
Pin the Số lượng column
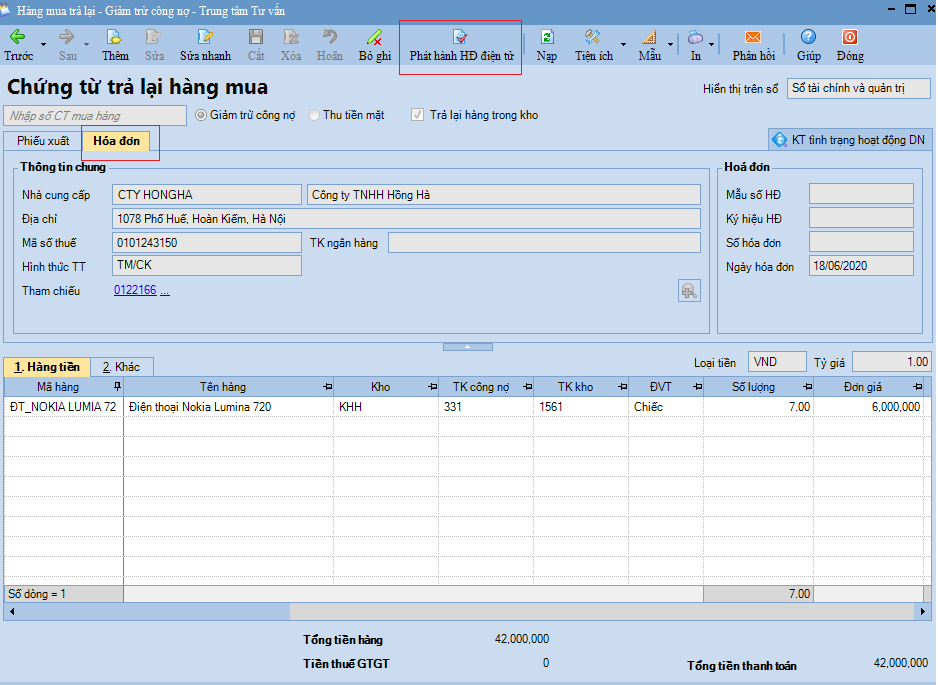tap(807, 387)
